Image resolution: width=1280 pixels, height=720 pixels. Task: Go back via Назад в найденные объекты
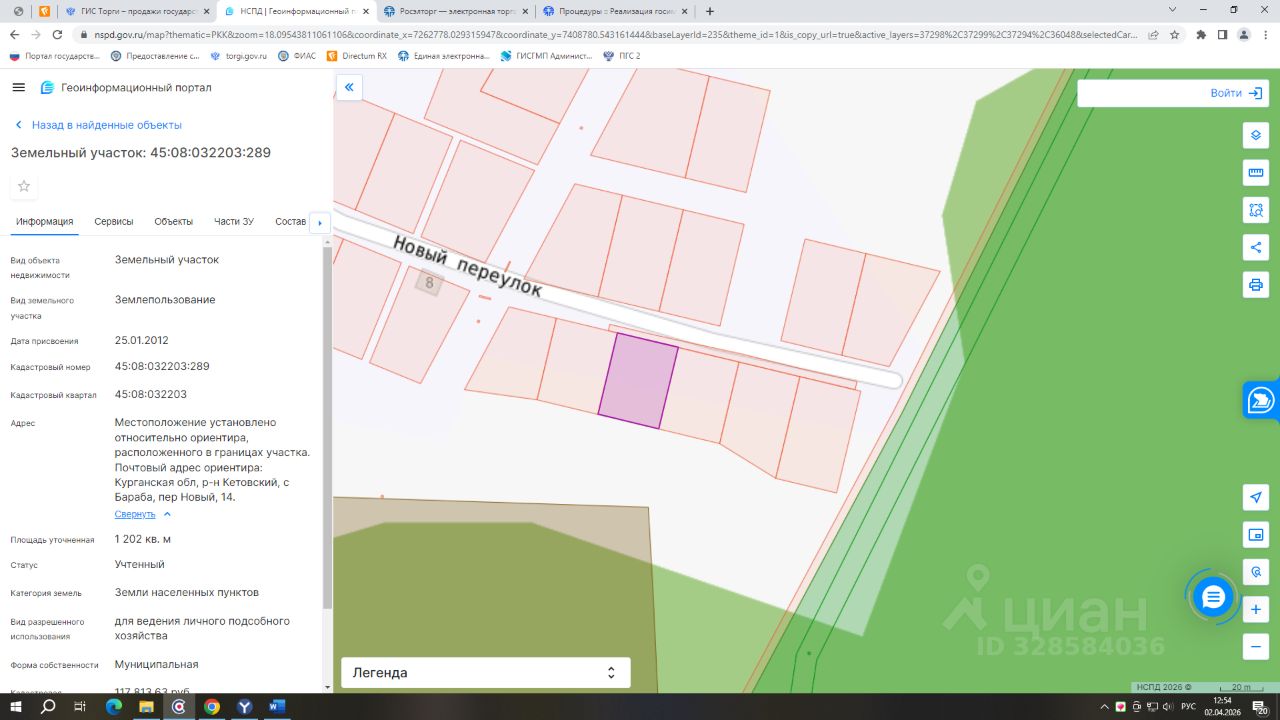pyautogui.click(x=98, y=125)
